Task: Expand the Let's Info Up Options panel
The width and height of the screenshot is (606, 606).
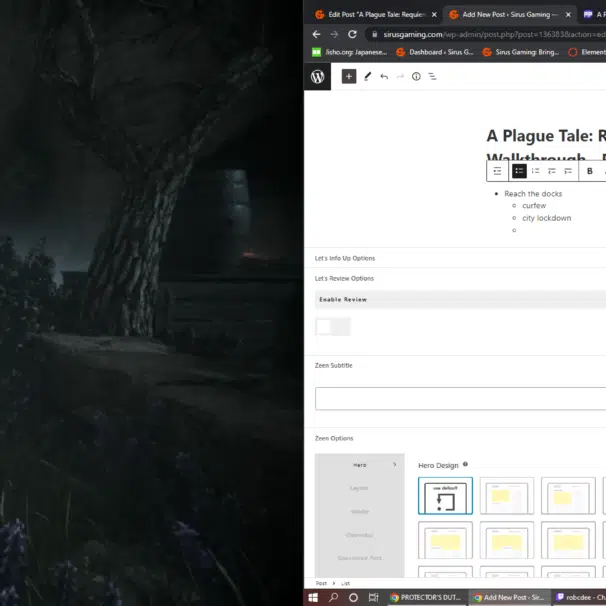Action: click(345, 258)
